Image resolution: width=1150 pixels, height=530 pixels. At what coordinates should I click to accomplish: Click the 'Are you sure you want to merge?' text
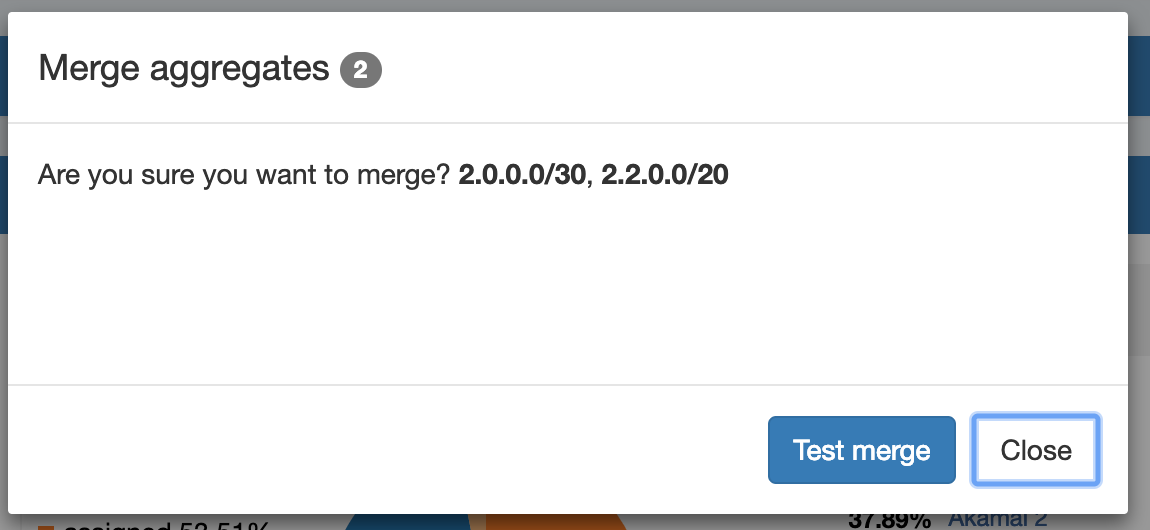click(244, 175)
